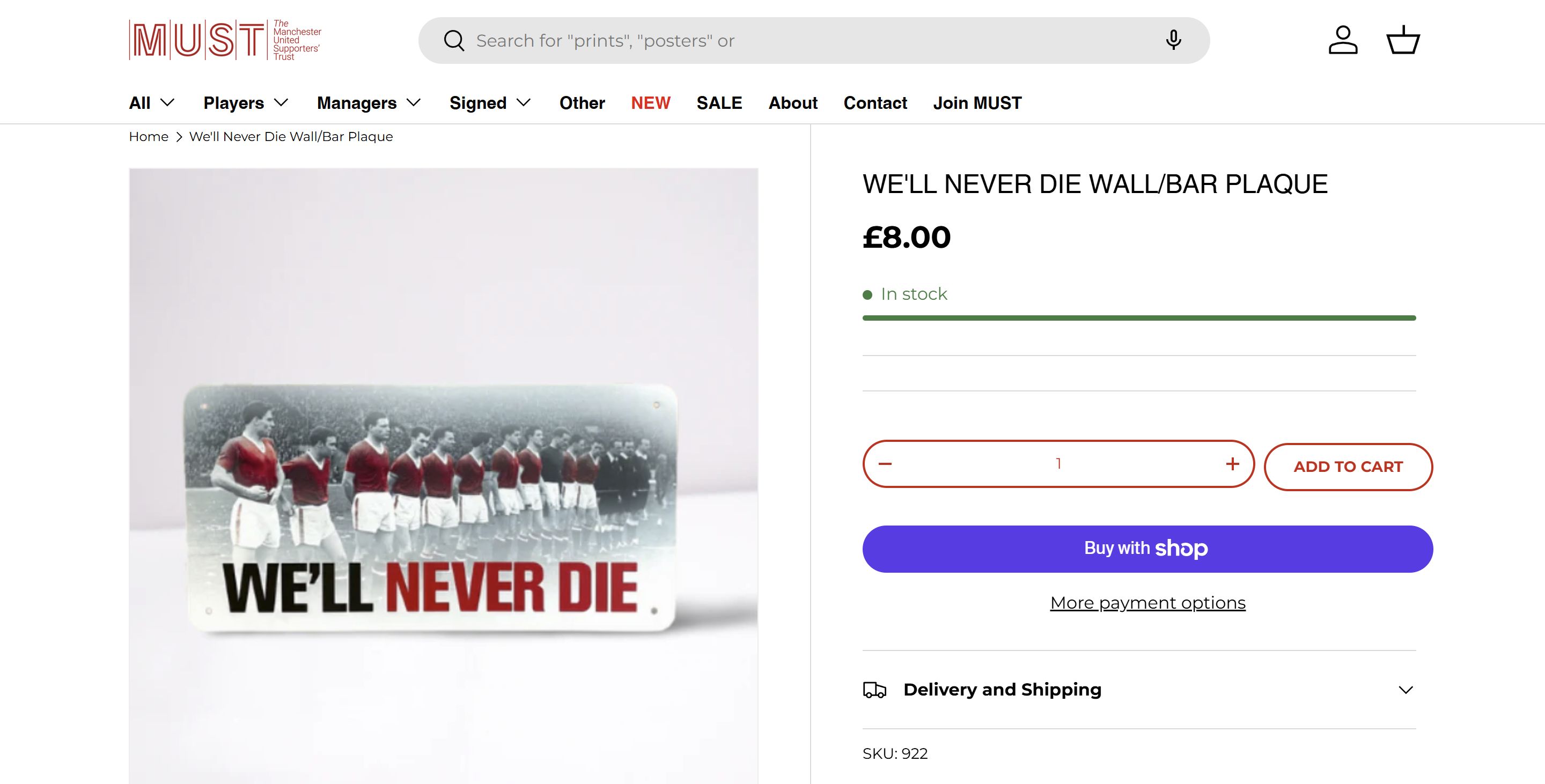
Task: Open the account profile icon
Action: click(1342, 40)
